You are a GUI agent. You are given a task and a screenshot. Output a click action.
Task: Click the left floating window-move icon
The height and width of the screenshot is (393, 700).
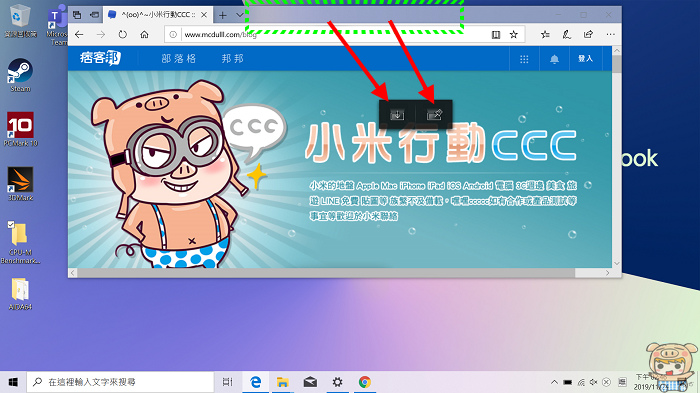click(x=397, y=115)
